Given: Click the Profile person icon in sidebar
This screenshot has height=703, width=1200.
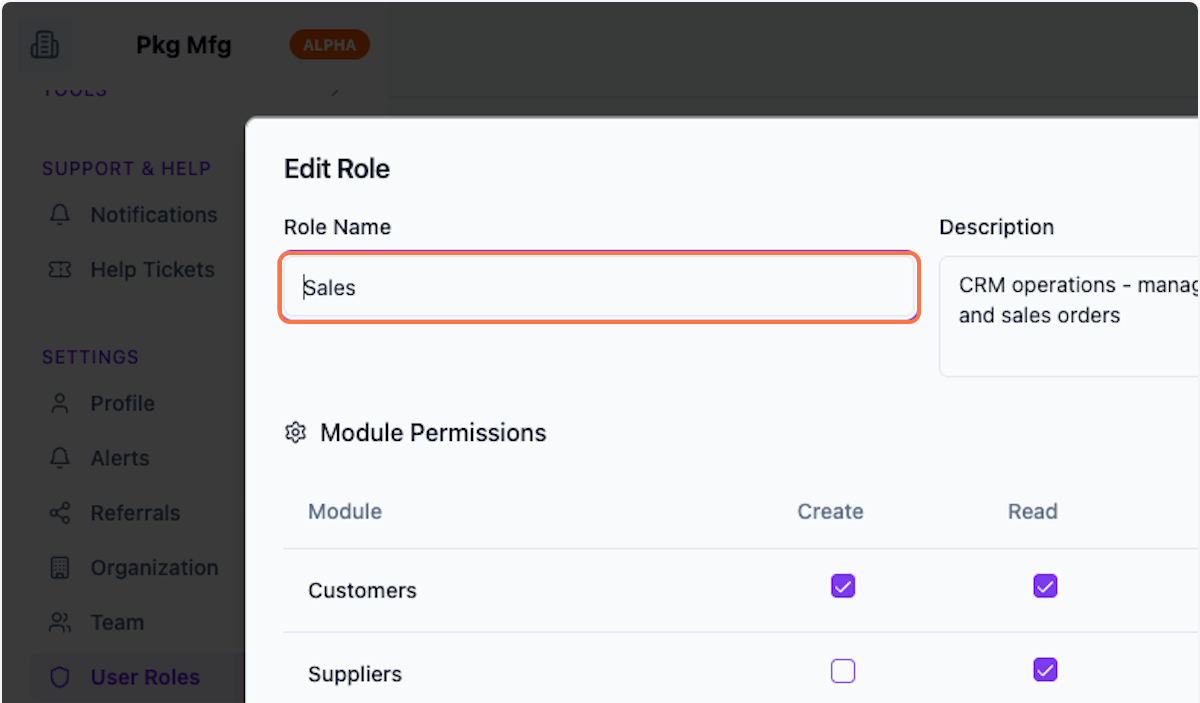Looking at the screenshot, I should click(59, 403).
